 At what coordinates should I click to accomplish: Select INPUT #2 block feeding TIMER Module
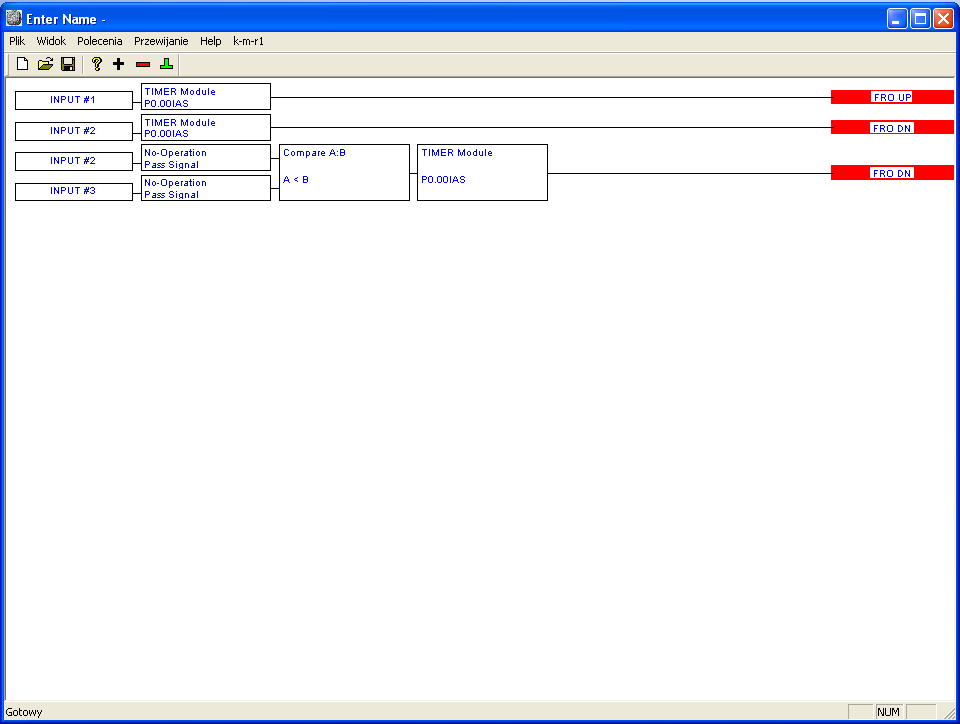coord(73,131)
